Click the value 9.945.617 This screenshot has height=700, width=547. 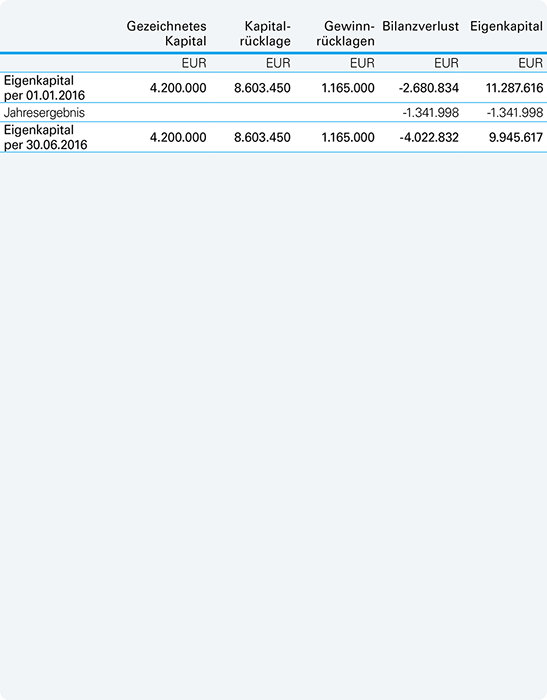(516, 138)
